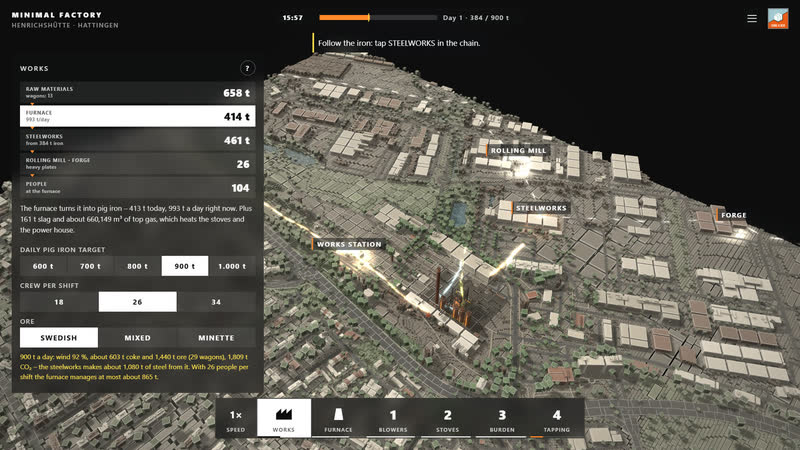Image resolution: width=800 pixels, height=450 pixels.
Task: Change the 1× speed control
Action: 236,418
